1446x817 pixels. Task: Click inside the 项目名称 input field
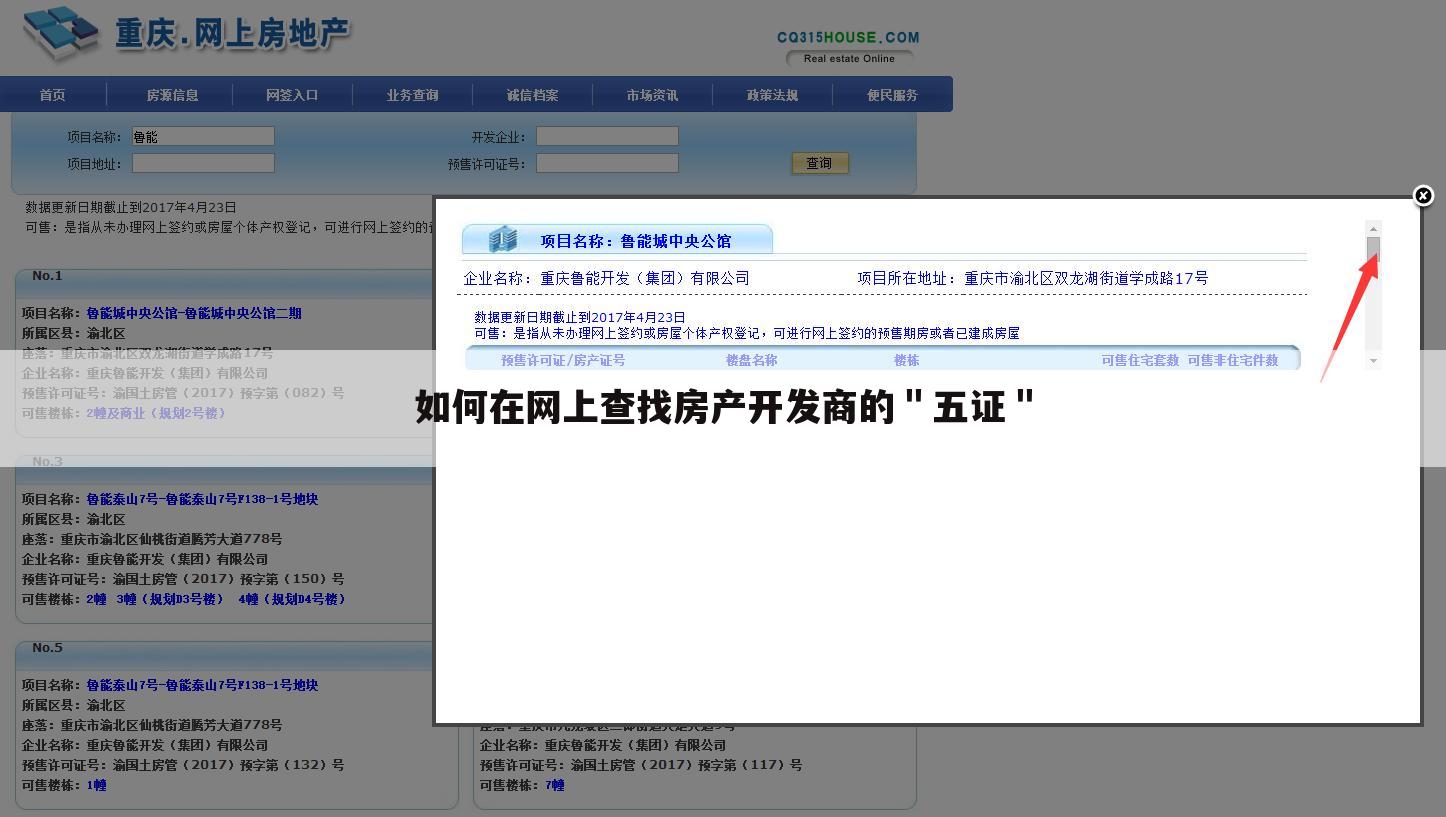(202, 136)
